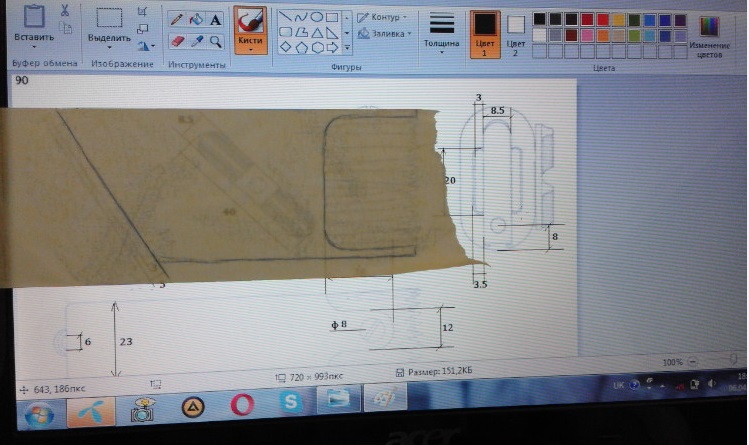Screen dimensions: 749x445
Task: Click the Cut scissors icon
Action: [x=65, y=11]
